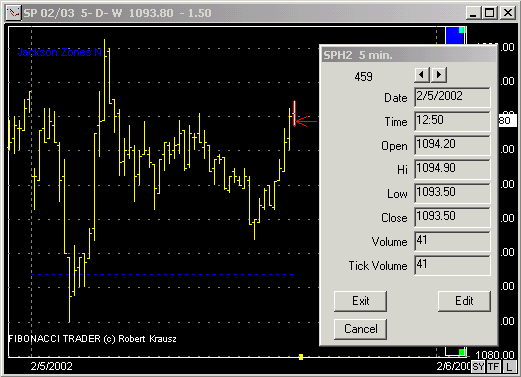Click the chart window system menu icon

14,13
